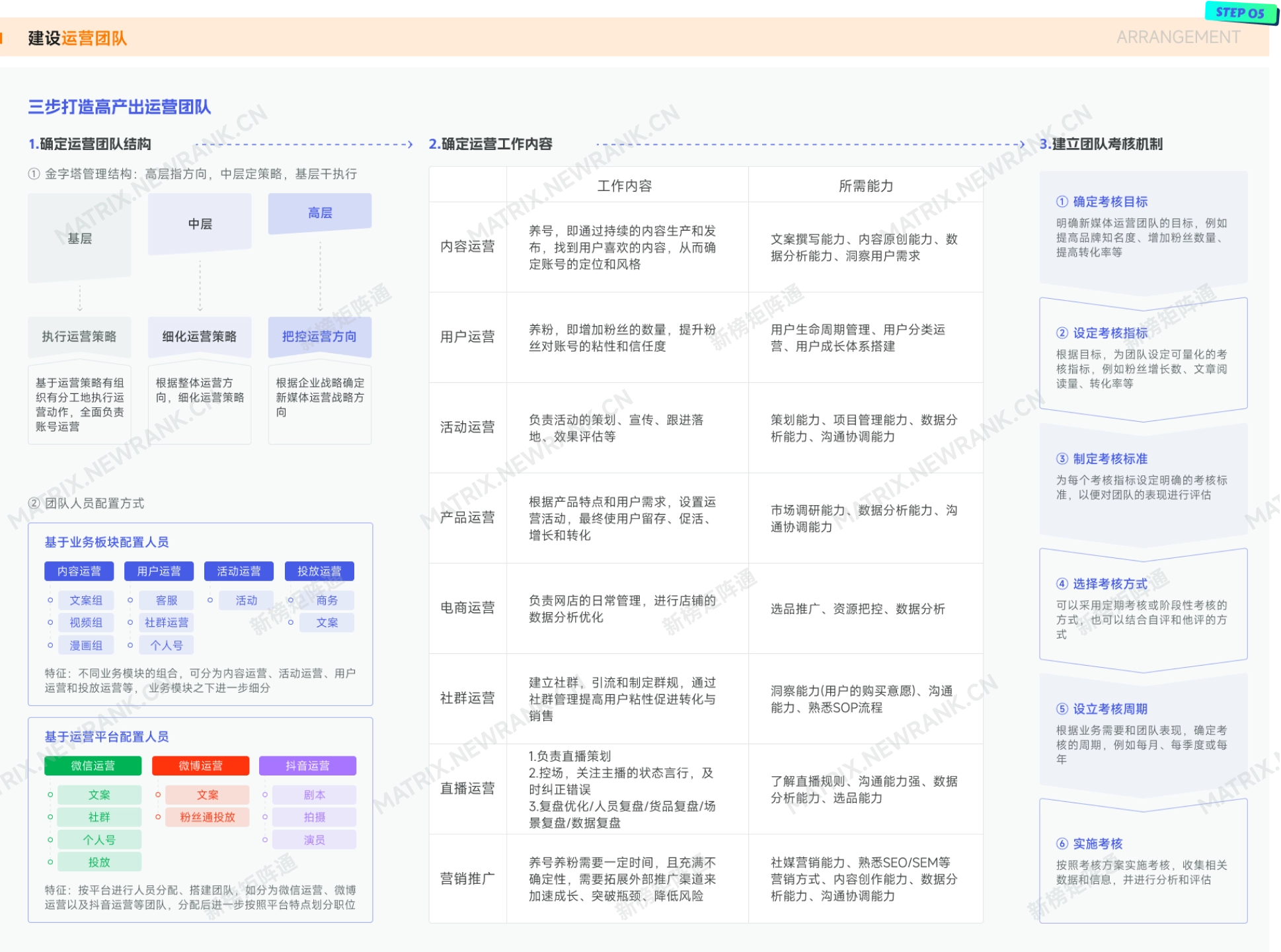Click the 中层 pyramid block
Screen dimensions: 1281x952
200,224
